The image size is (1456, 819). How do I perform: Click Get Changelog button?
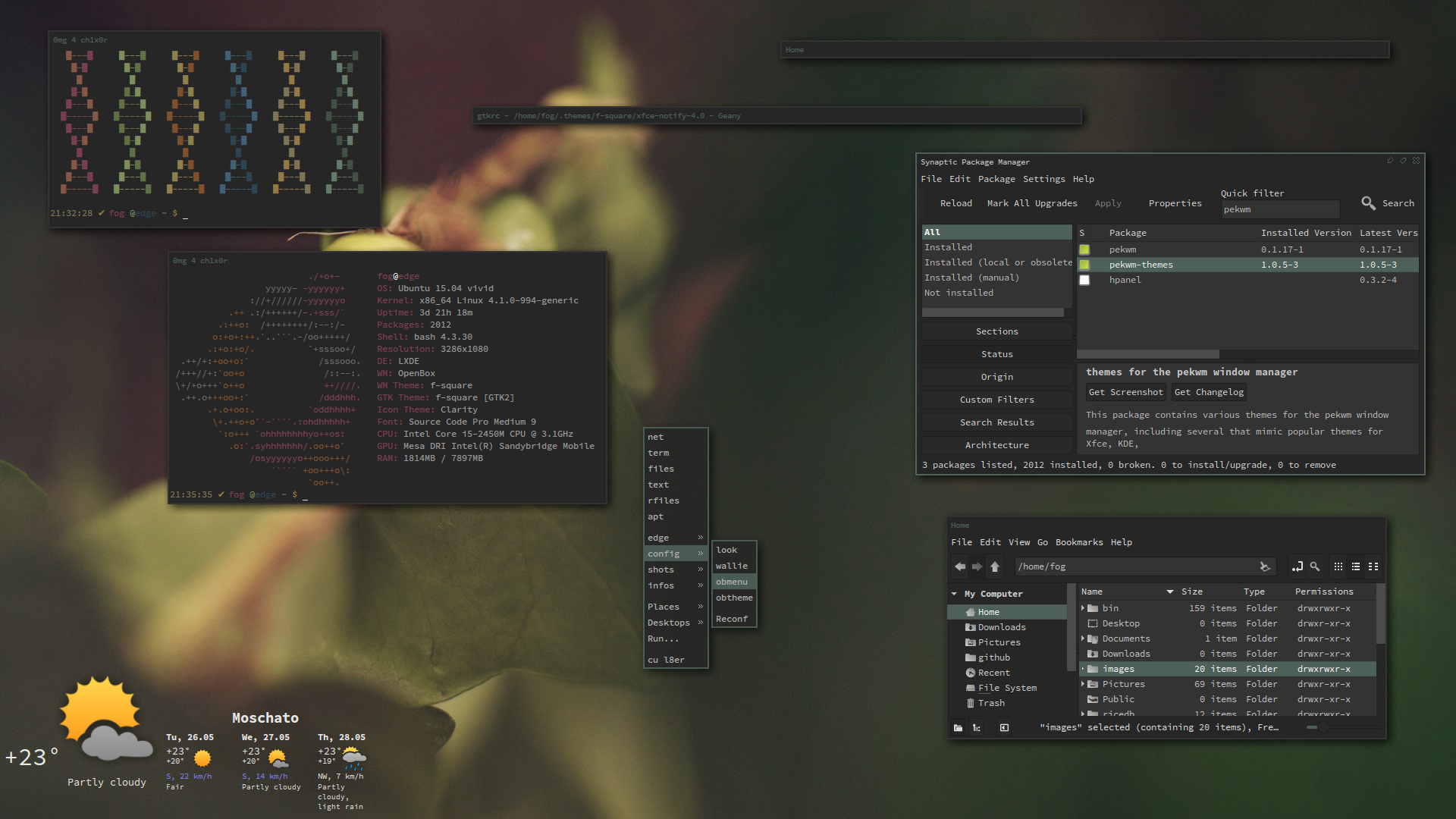[1209, 392]
